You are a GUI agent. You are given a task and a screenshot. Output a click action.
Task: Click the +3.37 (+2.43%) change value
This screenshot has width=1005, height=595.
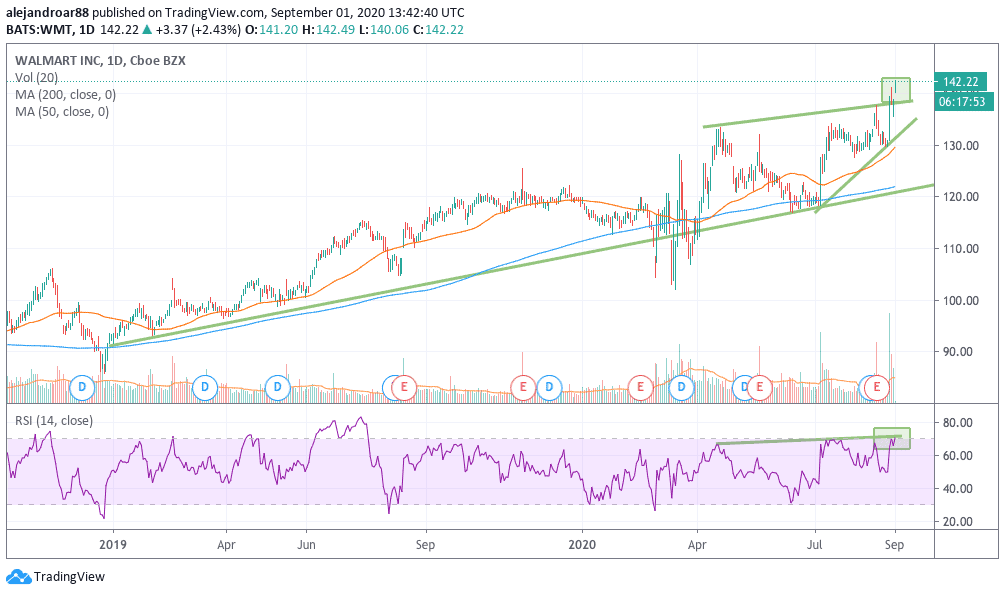[x=198, y=29]
